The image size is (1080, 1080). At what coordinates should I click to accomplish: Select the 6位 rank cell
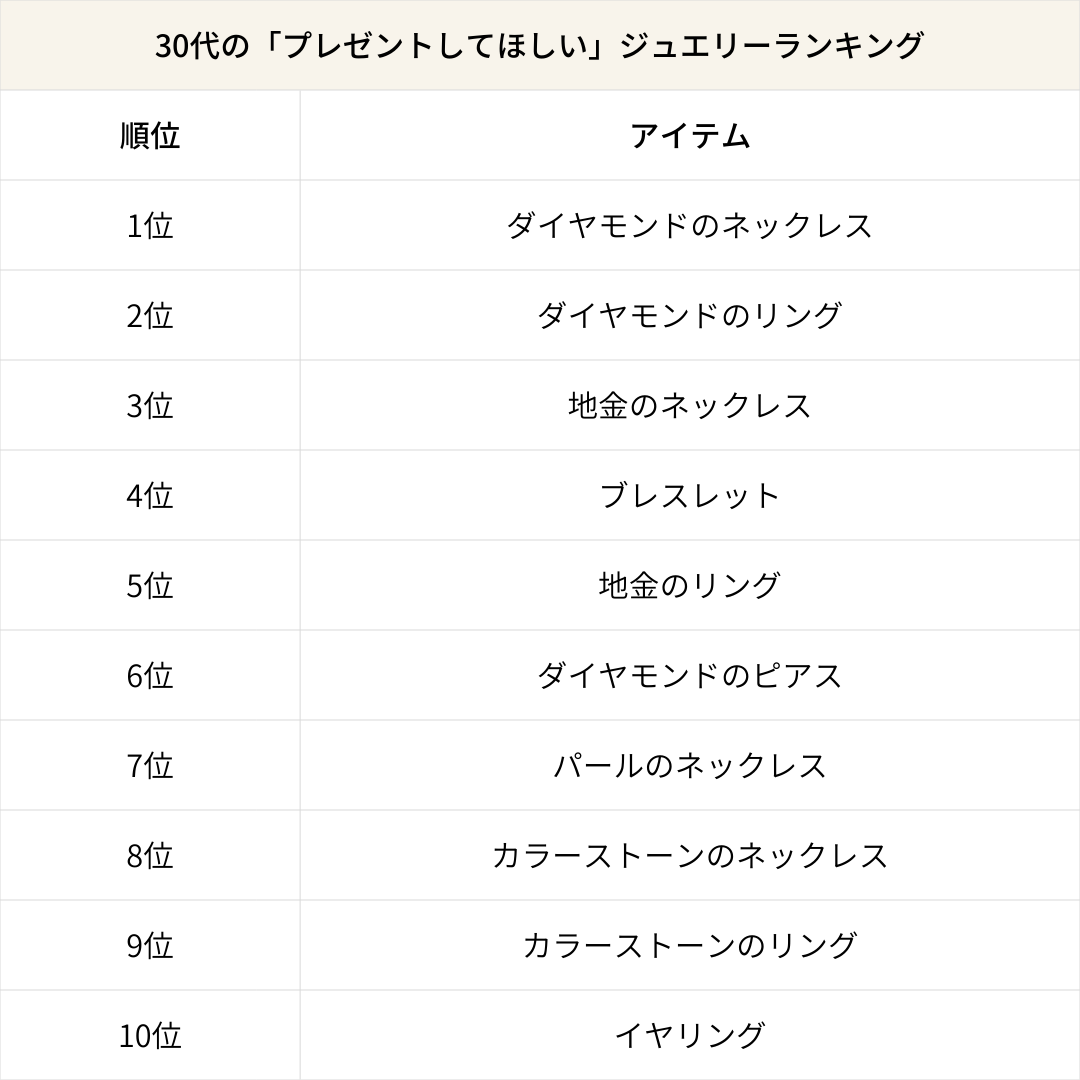pyautogui.click(x=150, y=676)
